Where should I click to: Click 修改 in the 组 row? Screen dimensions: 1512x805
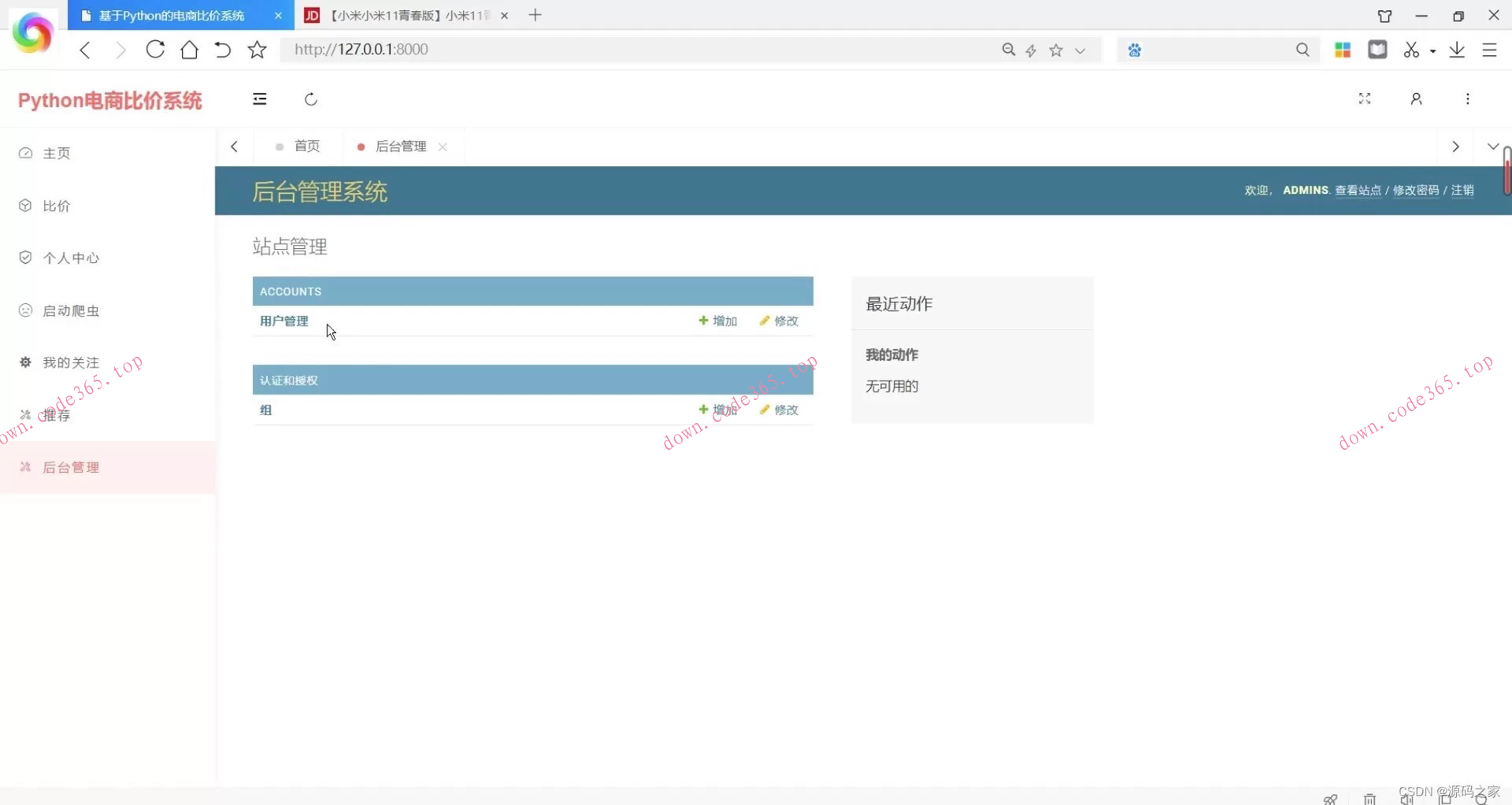click(780, 410)
